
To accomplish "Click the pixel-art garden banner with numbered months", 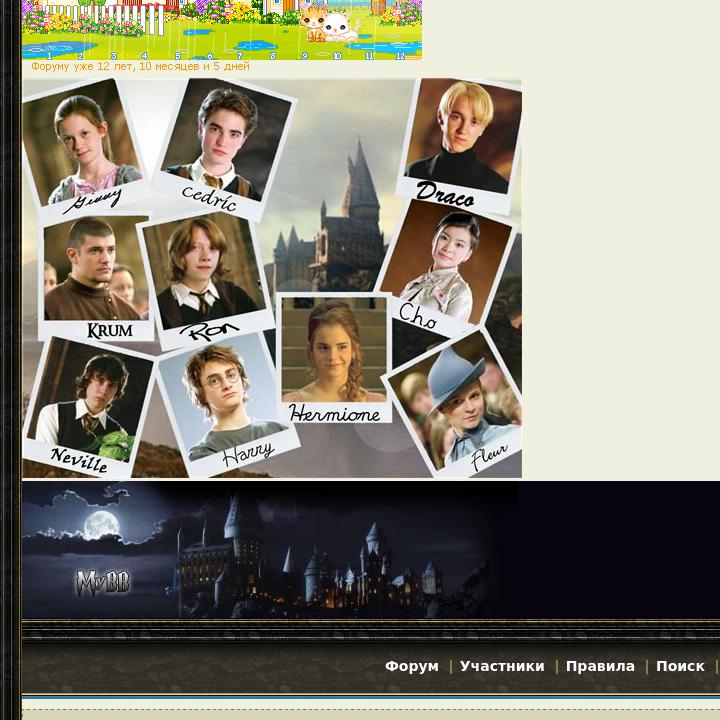I will point(222,30).
